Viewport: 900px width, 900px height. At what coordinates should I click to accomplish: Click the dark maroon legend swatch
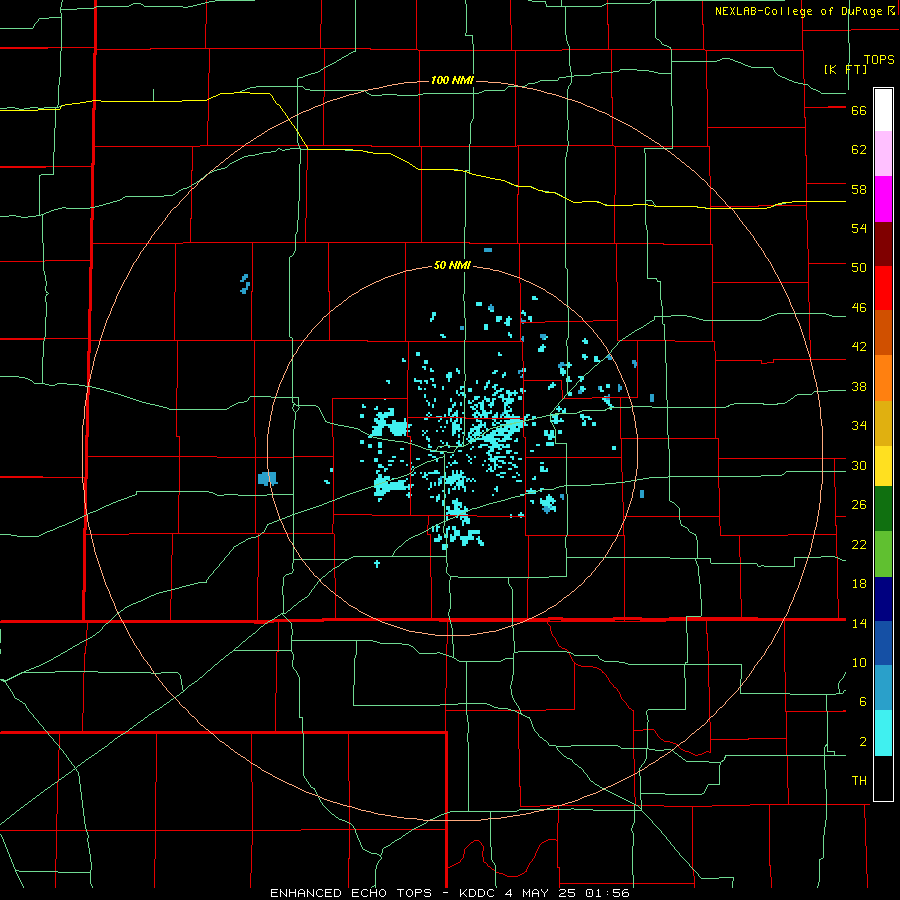tap(883, 244)
